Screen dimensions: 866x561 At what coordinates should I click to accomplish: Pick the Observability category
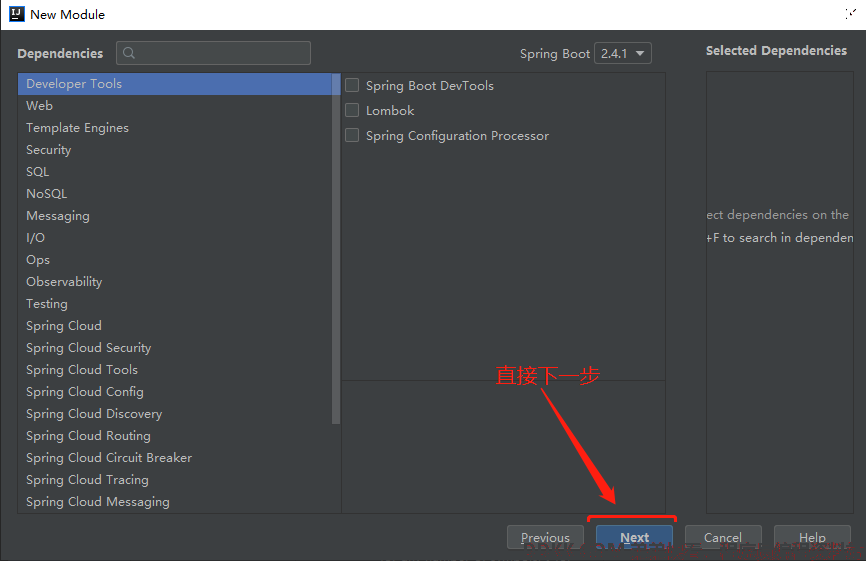175,282
